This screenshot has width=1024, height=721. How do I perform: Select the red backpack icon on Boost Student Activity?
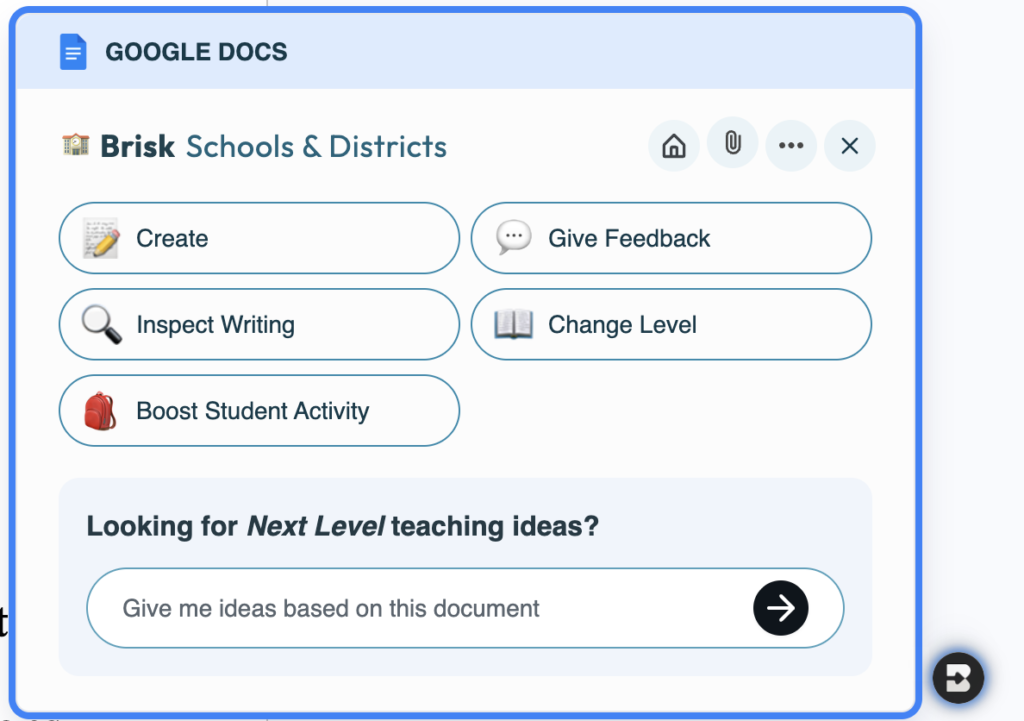point(98,410)
